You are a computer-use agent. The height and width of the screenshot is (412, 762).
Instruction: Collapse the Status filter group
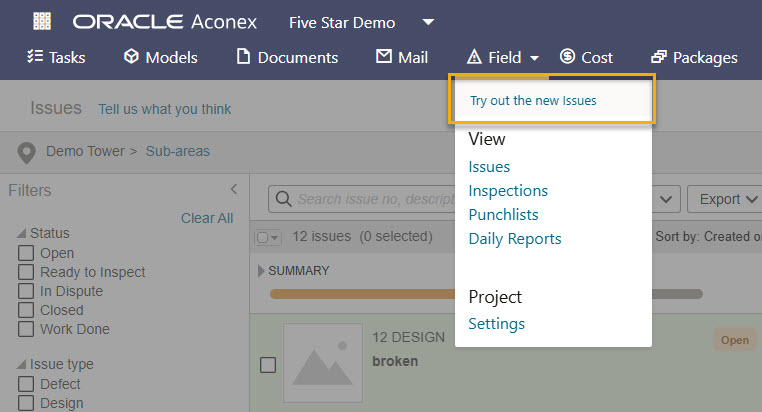point(21,233)
